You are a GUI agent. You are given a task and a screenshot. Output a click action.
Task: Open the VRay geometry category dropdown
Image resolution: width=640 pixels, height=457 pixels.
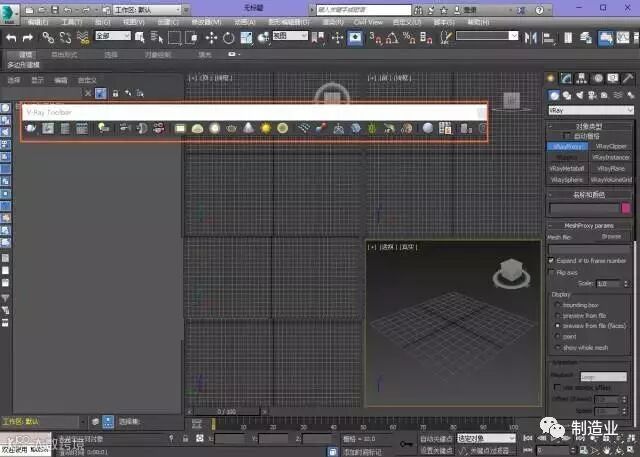590,110
